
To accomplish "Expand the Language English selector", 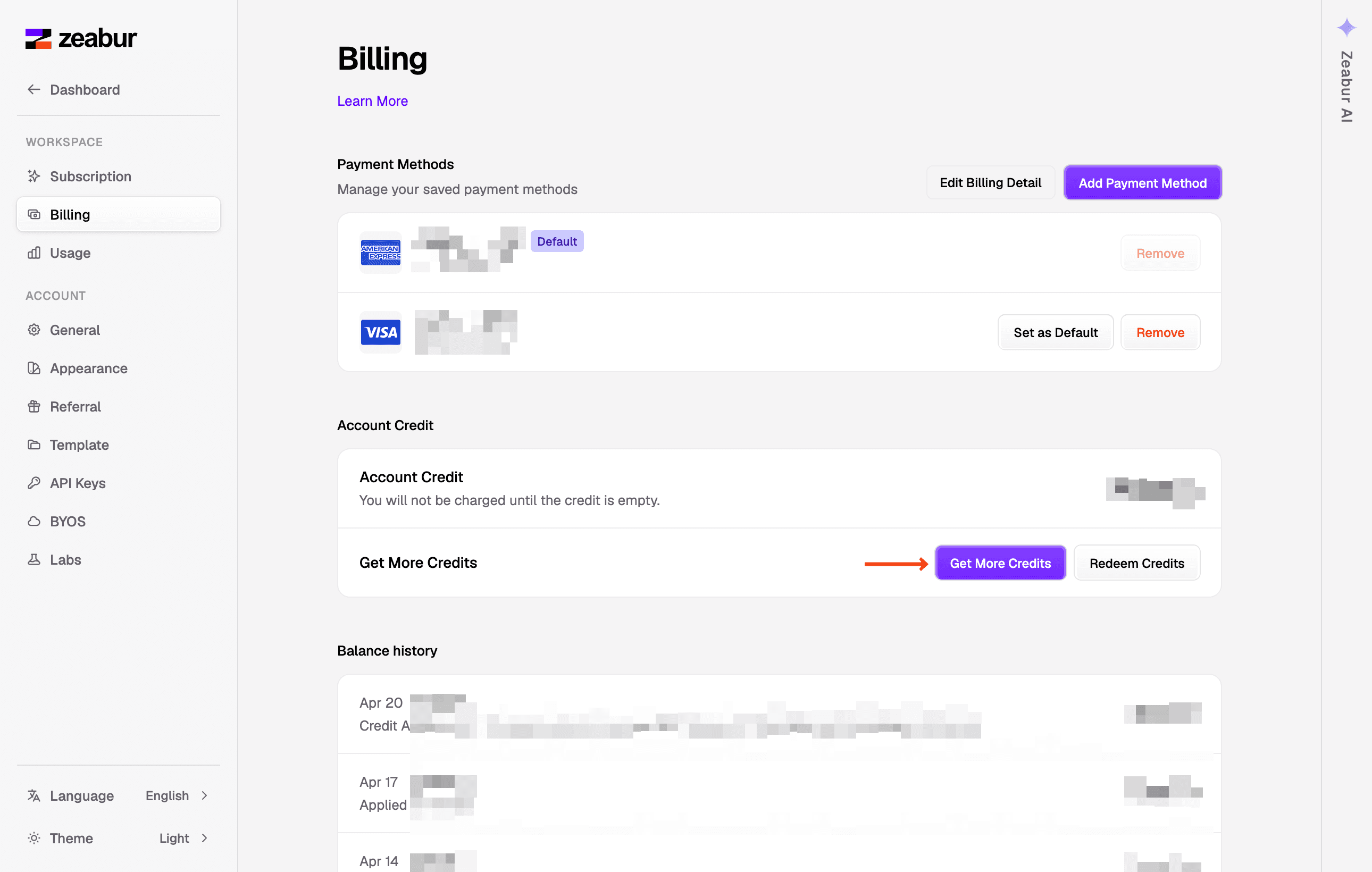I will click(167, 795).
